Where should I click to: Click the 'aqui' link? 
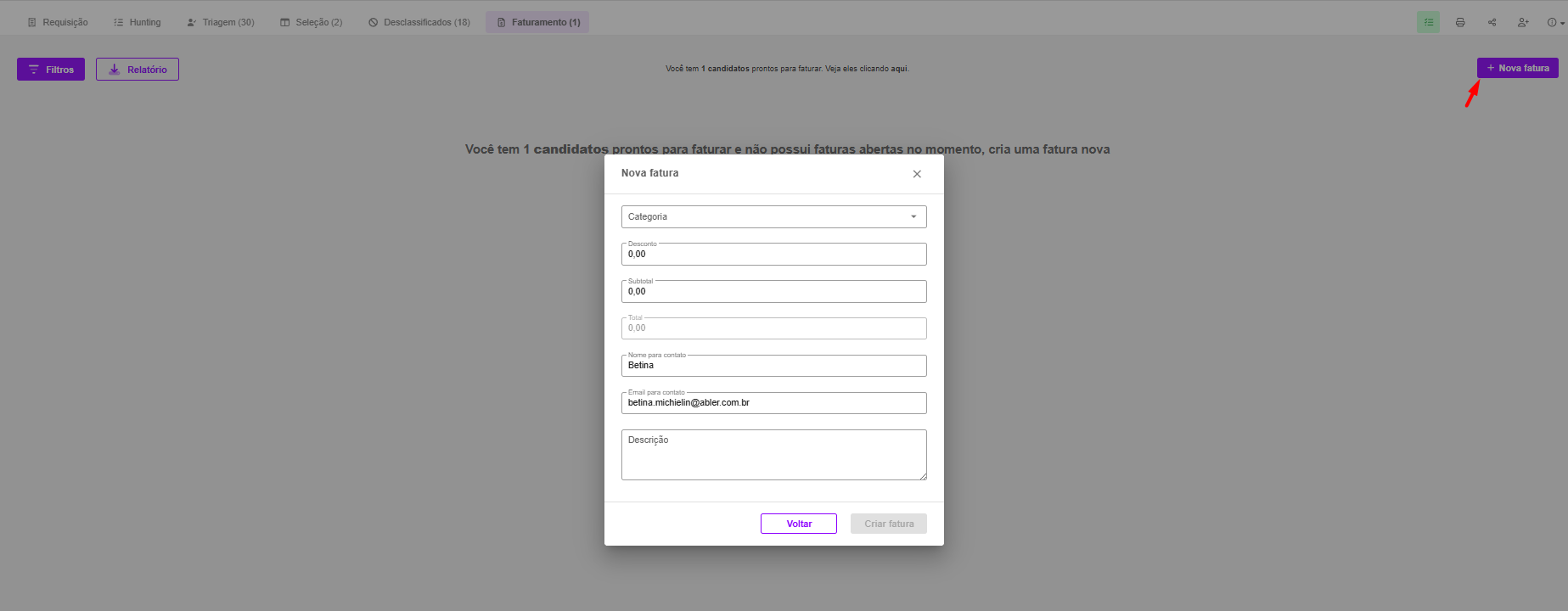coord(898,69)
